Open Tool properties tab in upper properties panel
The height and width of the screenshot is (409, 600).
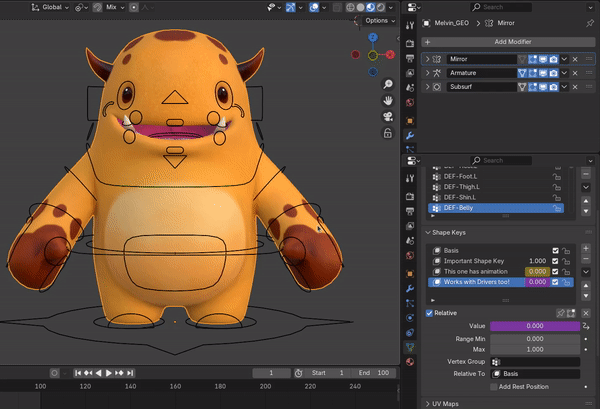coord(410,26)
